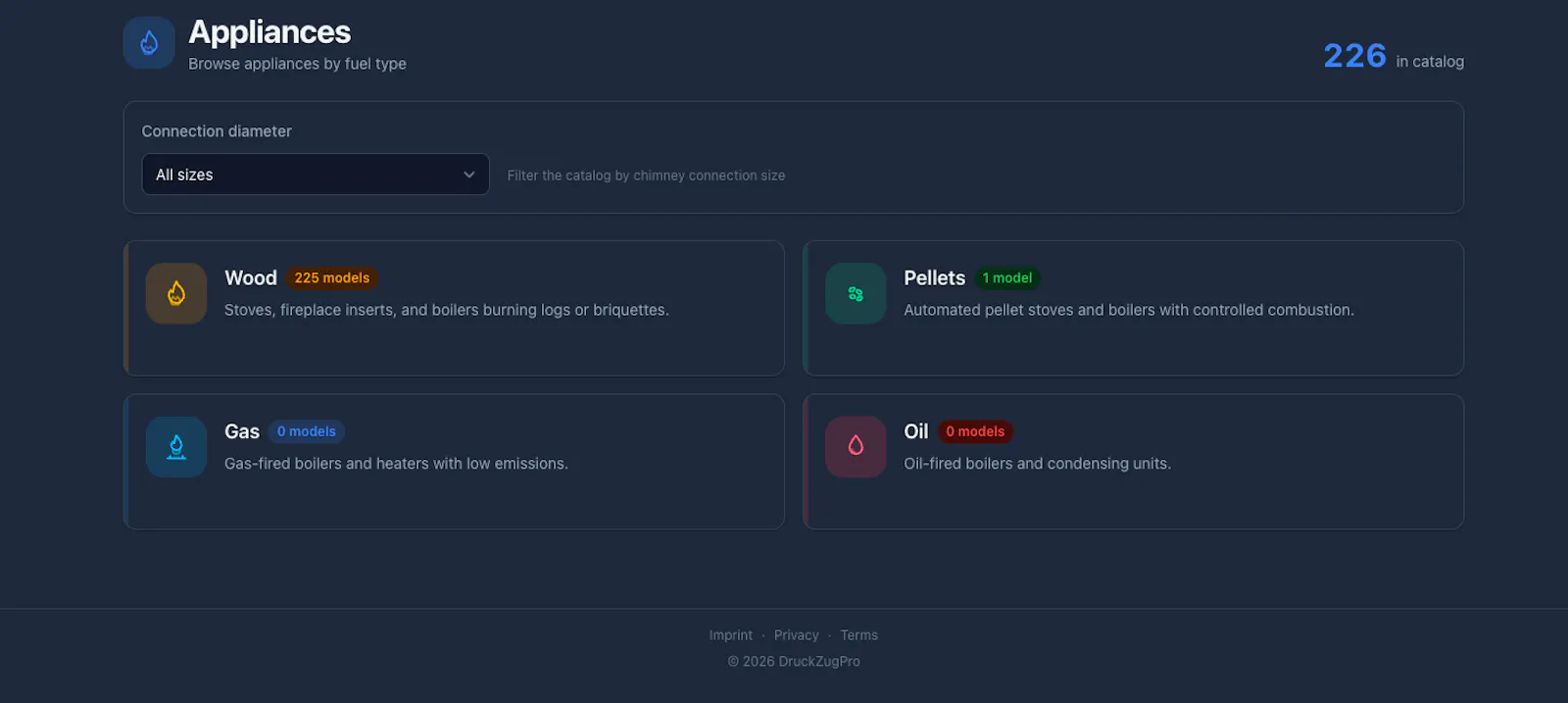This screenshot has width=1568, height=703.
Task: Click the Appliances flame logo icon
Action: click(149, 42)
